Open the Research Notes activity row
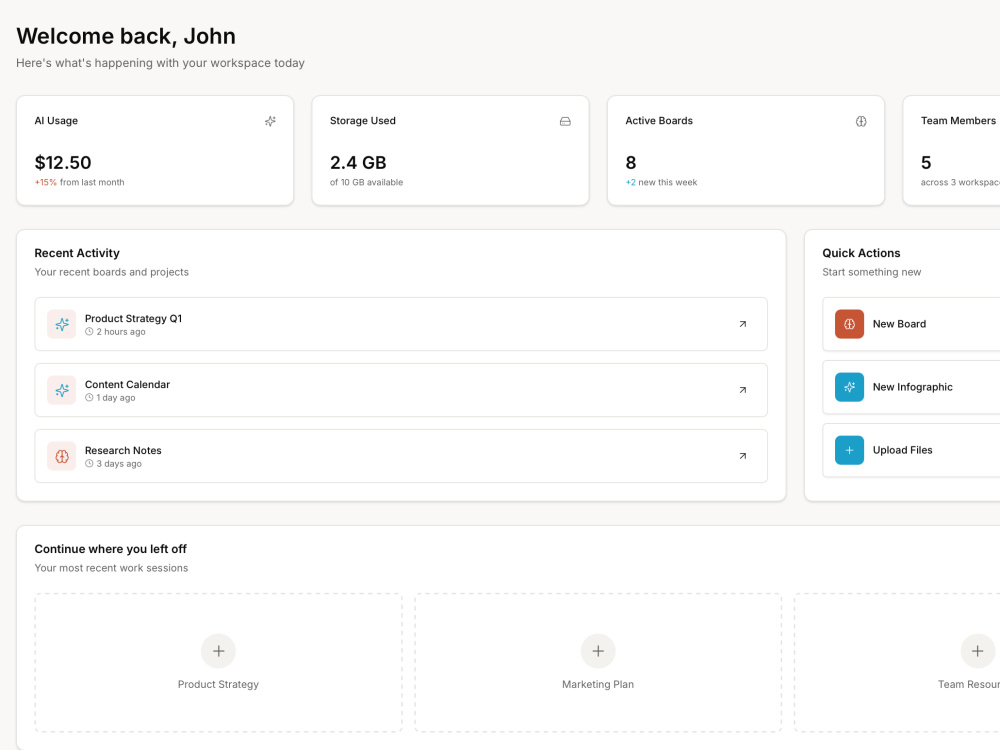The image size is (1000, 750). click(401, 456)
